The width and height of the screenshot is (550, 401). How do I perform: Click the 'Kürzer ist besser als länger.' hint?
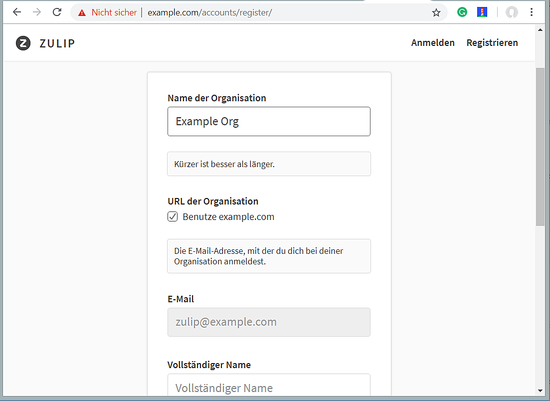[224, 164]
